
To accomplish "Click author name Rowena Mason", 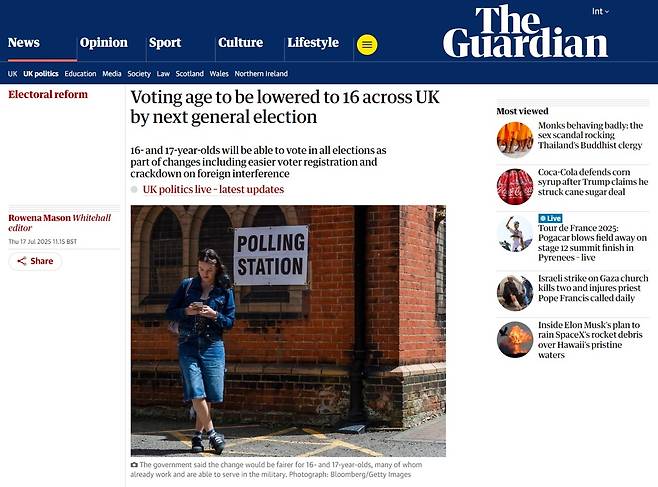I will [x=39, y=217].
